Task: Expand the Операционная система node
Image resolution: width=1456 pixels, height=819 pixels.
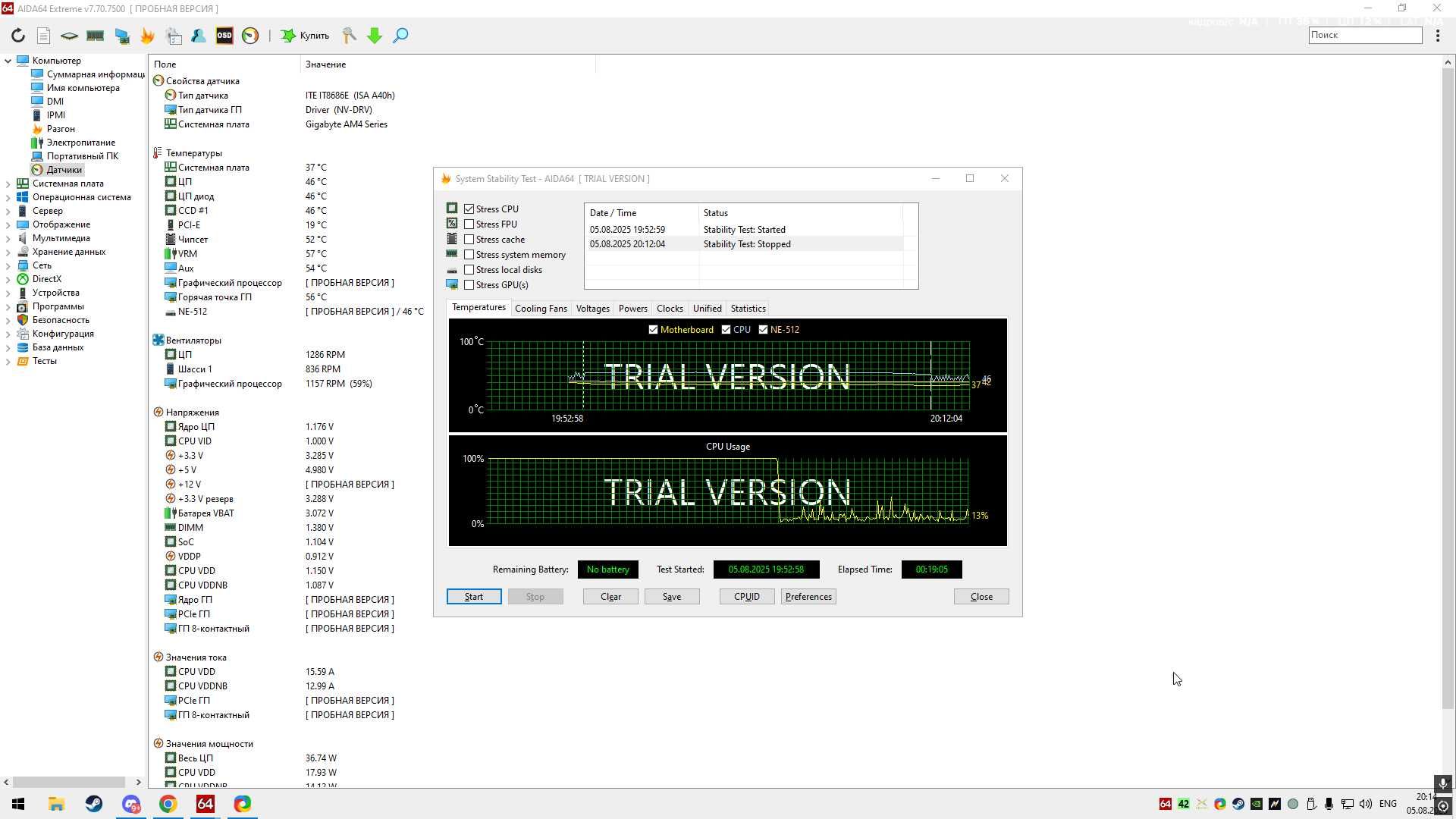Action: [x=8, y=197]
